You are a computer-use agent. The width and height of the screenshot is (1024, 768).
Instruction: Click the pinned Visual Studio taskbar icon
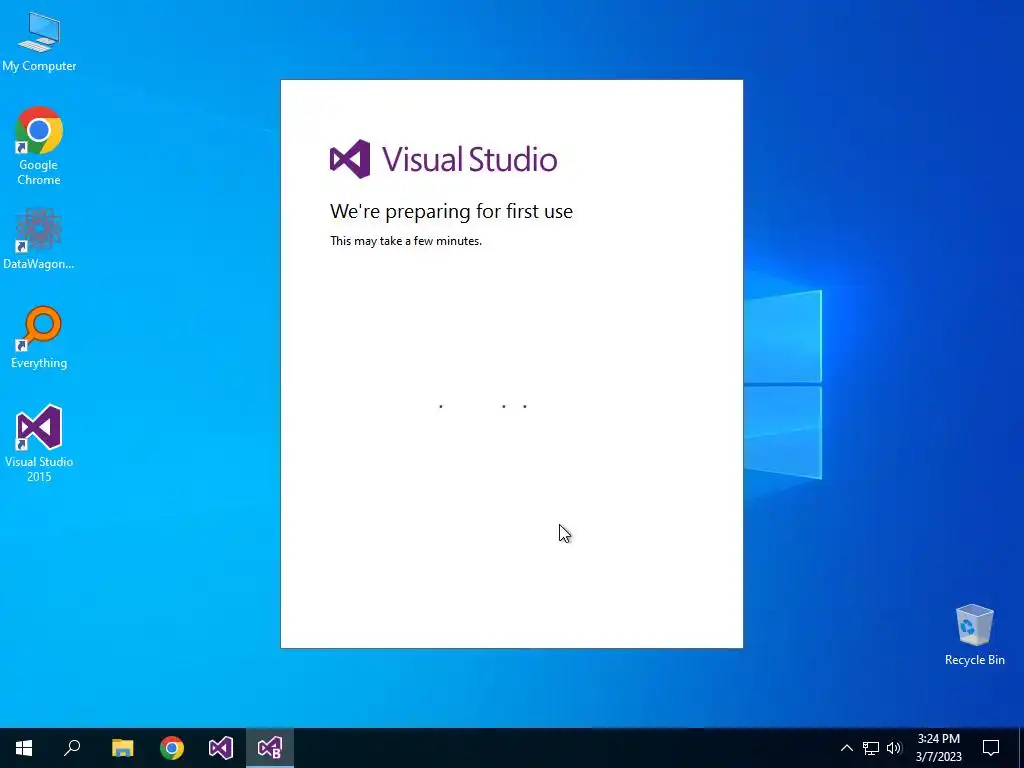[x=221, y=748]
